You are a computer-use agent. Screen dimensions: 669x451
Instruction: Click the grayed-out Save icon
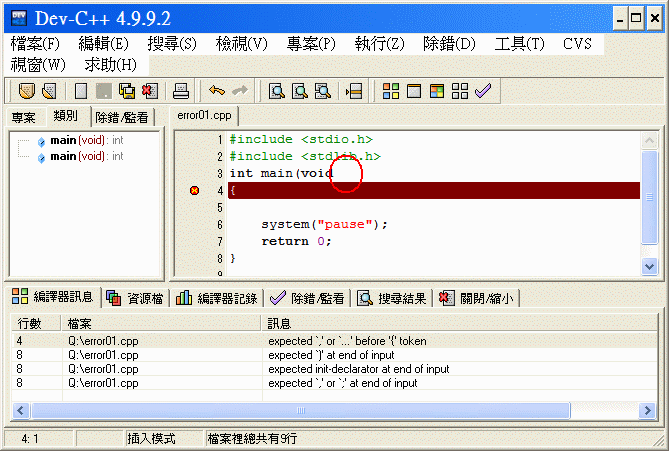click(x=104, y=91)
